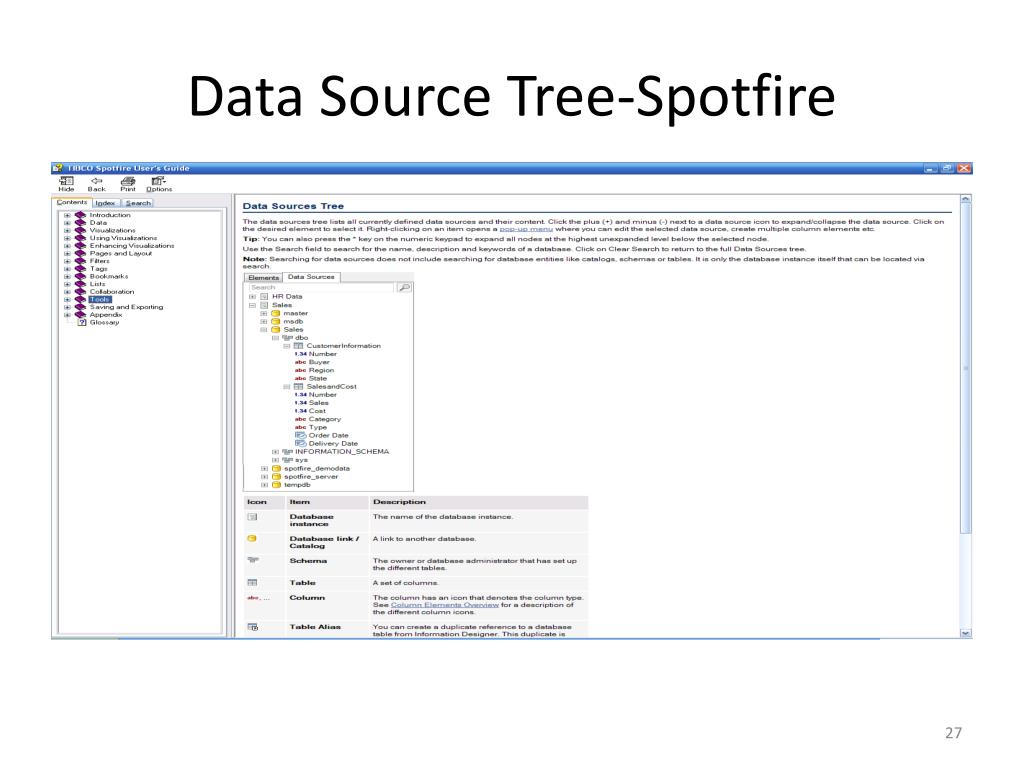This screenshot has height=768, width=1024.
Task: Click the Search field in tree figure
Action: [321, 287]
